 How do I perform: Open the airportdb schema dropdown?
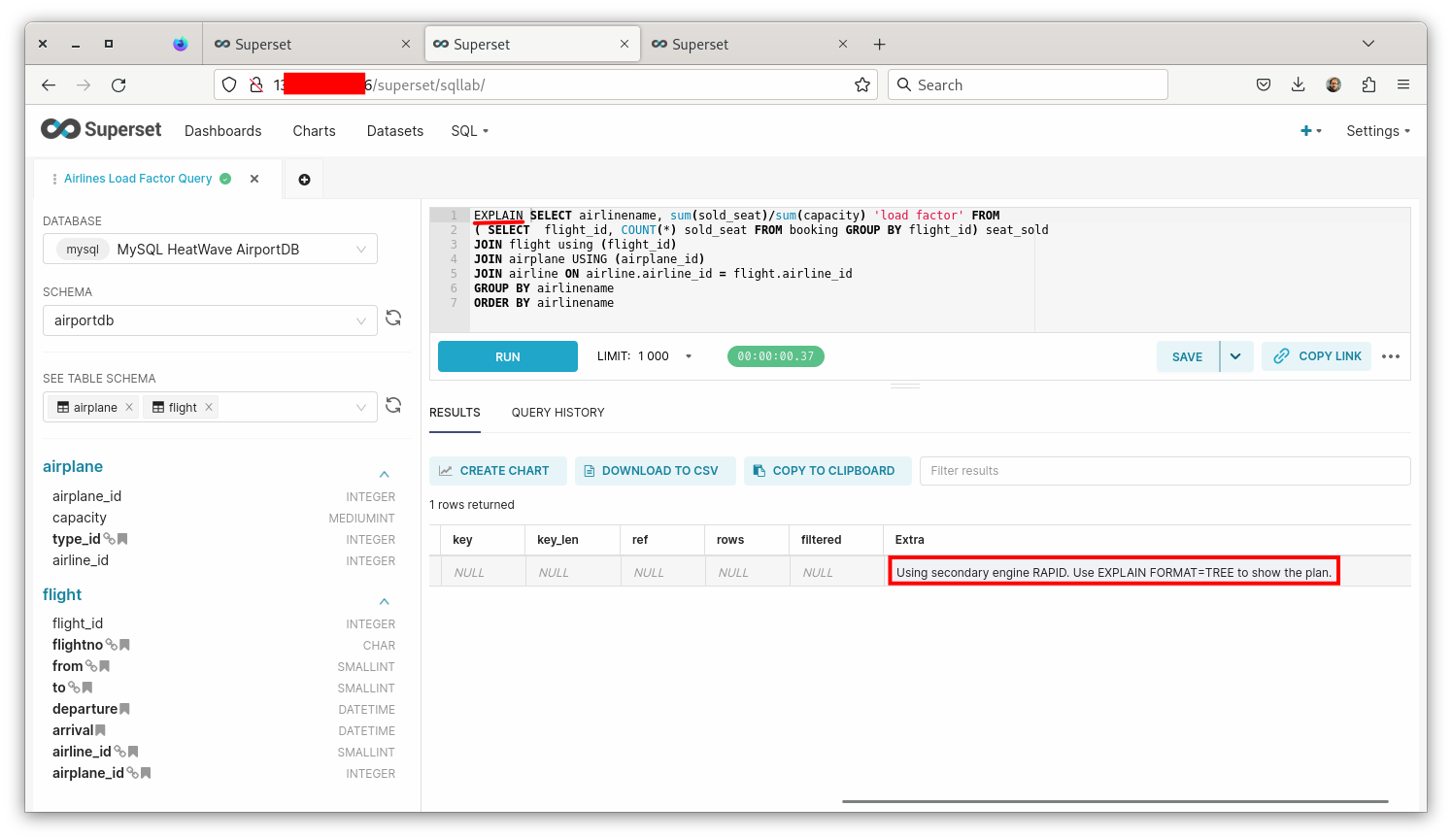210,320
